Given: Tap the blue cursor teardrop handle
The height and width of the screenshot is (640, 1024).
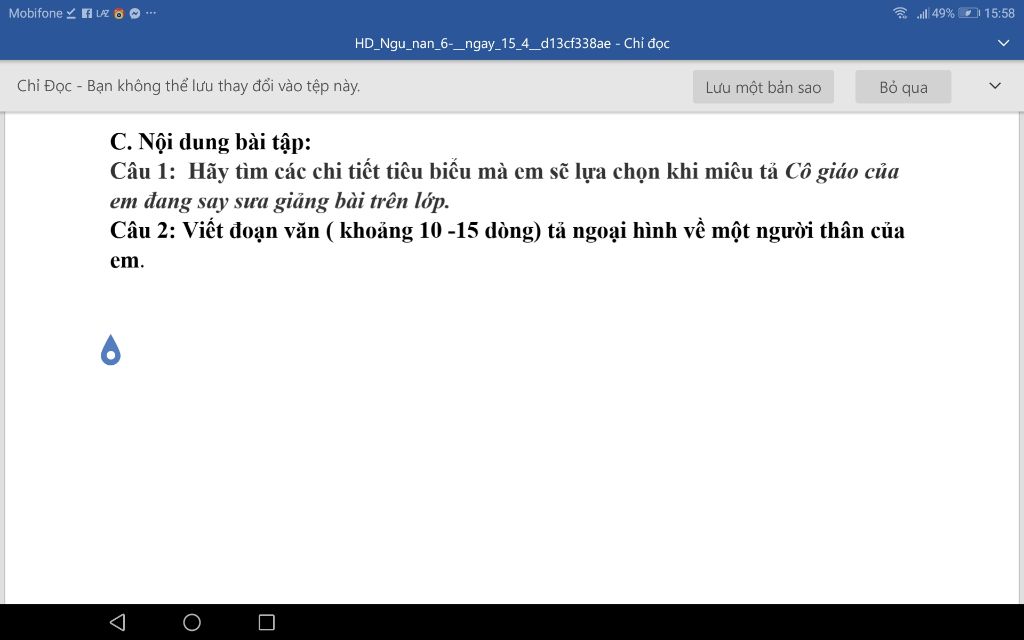Looking at the screenshot, I should [x=111, y=350].
